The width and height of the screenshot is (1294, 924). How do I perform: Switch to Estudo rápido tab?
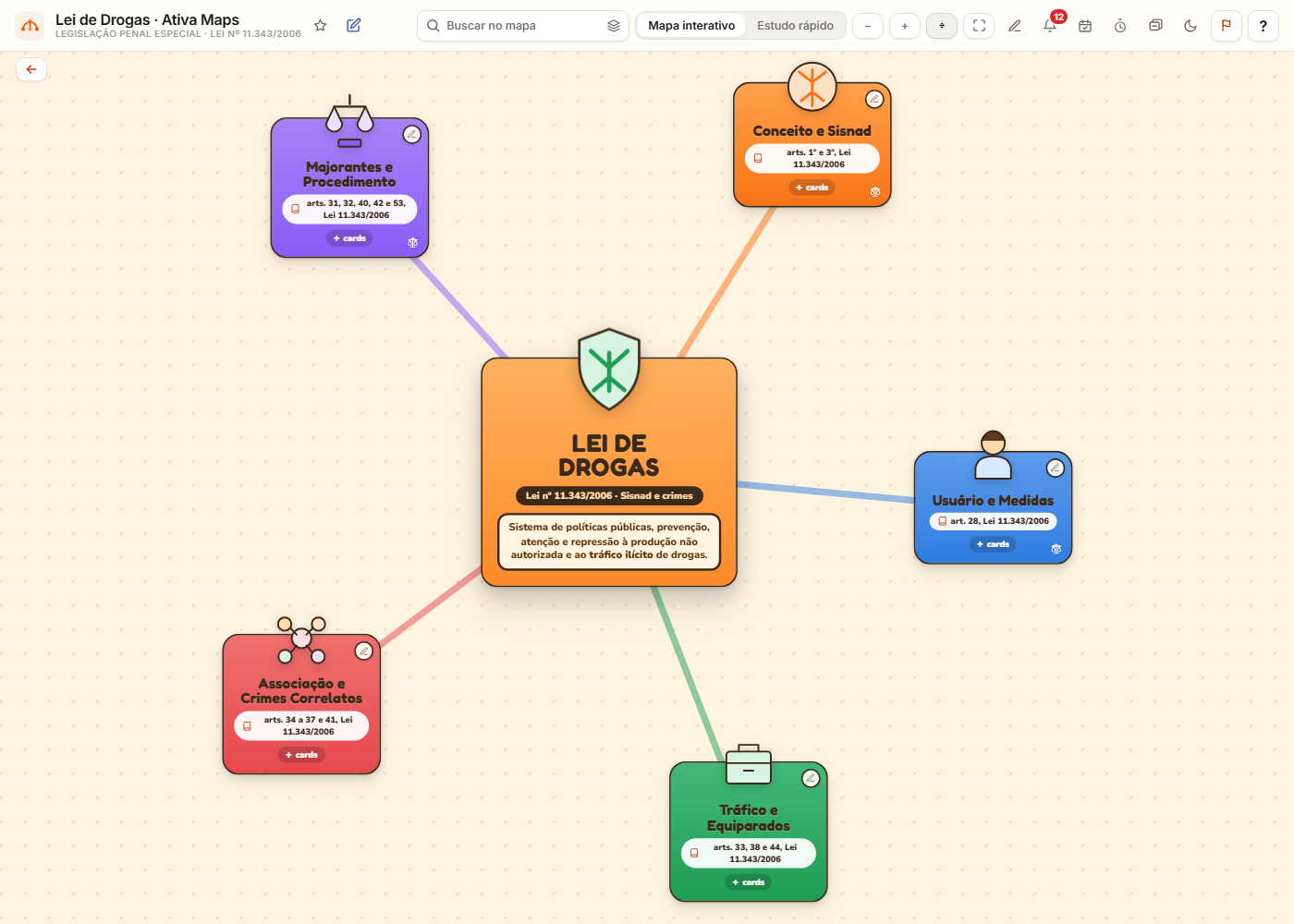point(795,26)
